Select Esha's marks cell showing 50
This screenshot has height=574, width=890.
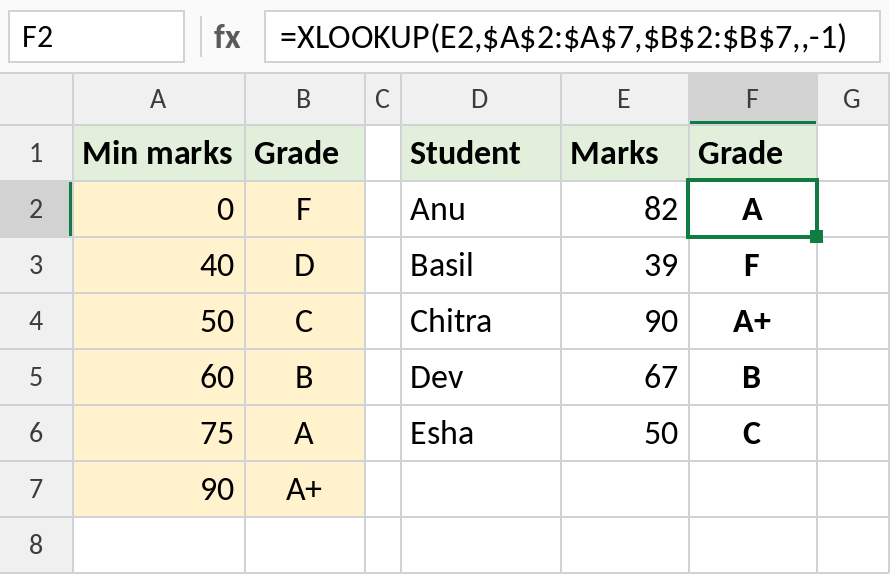(x=625, y=433)
